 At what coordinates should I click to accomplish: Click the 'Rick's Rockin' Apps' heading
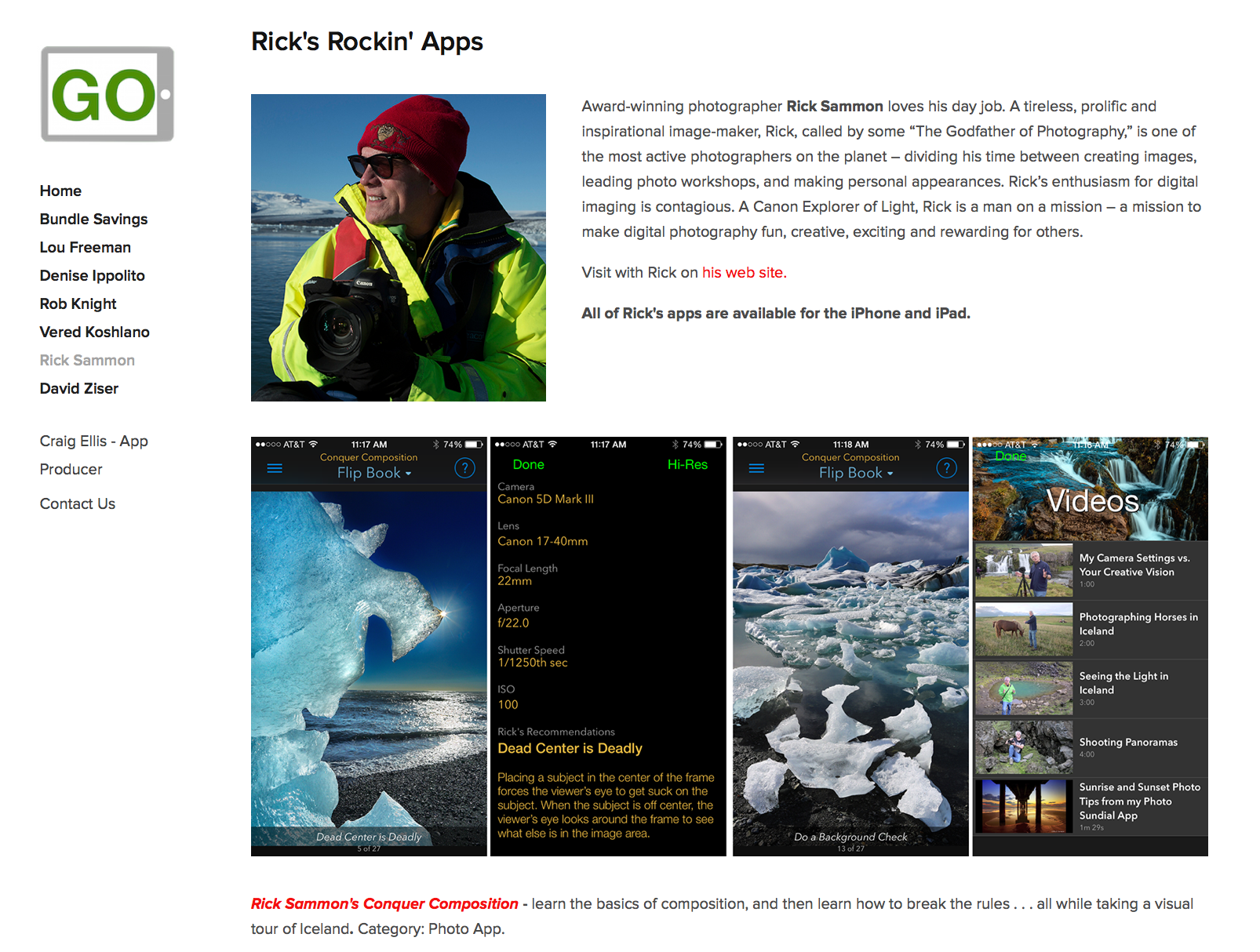click(x=367, y=42)
